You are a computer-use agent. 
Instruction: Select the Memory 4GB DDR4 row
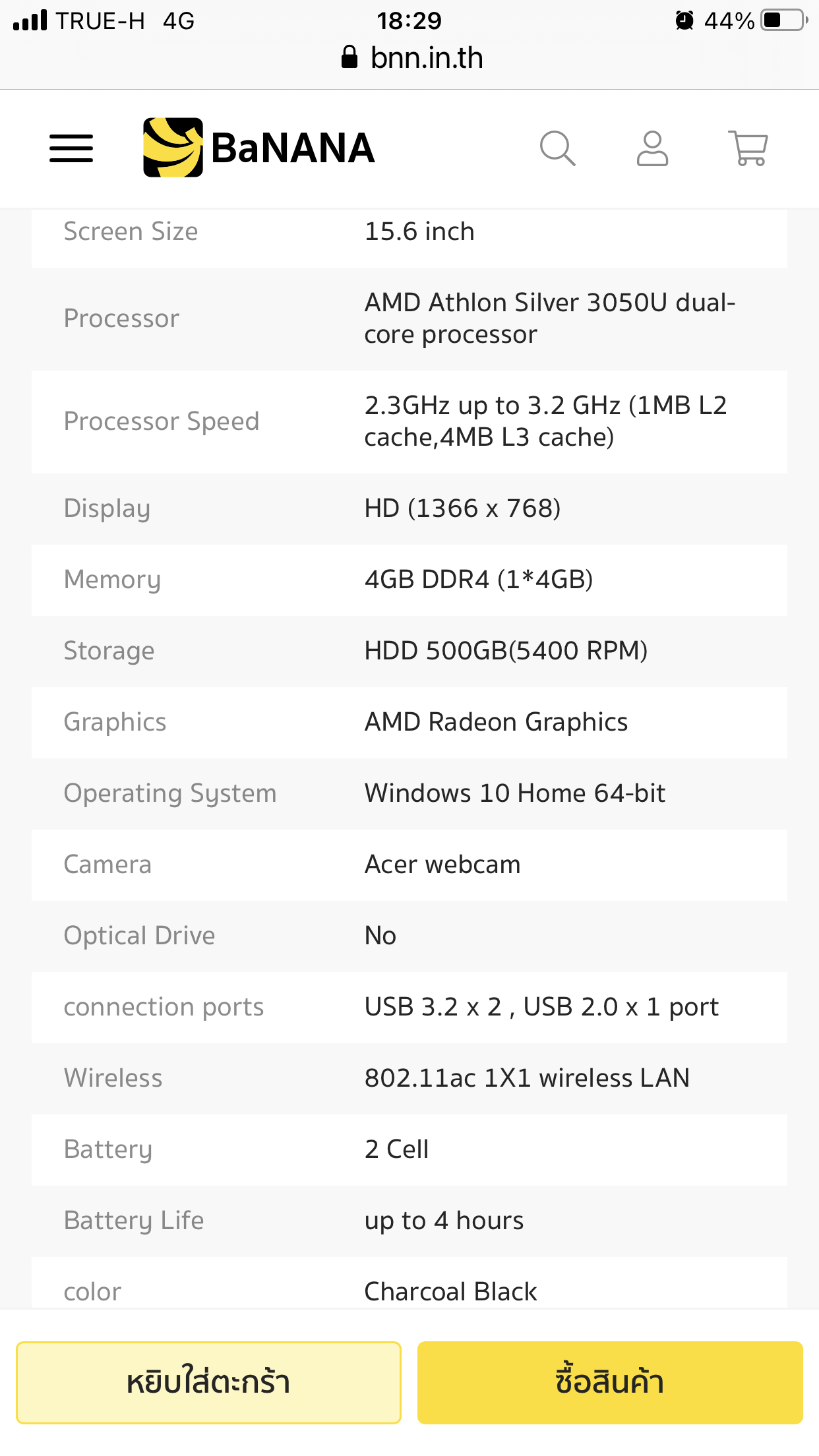click(409, 580)
